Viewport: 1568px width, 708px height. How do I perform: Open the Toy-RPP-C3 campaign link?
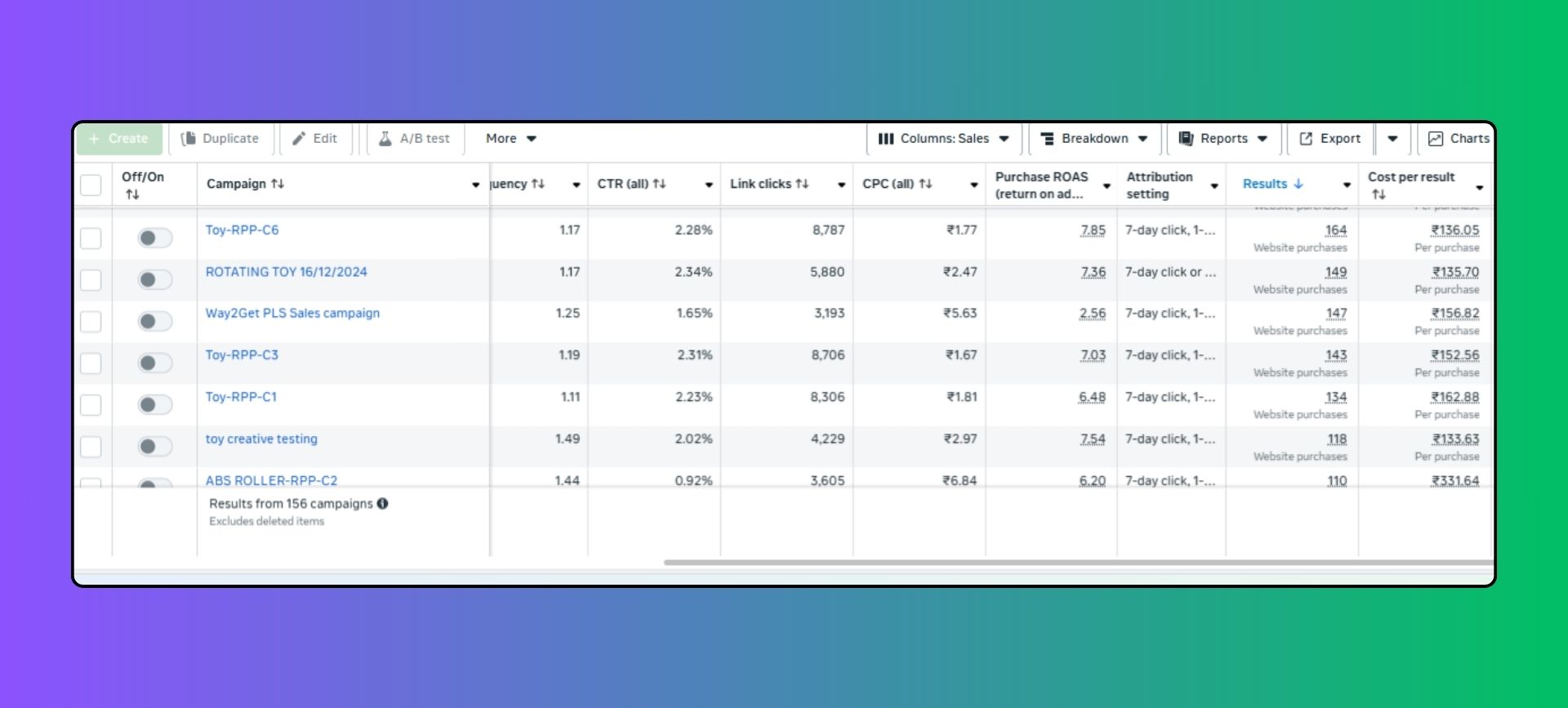click(x=242, y=355)
